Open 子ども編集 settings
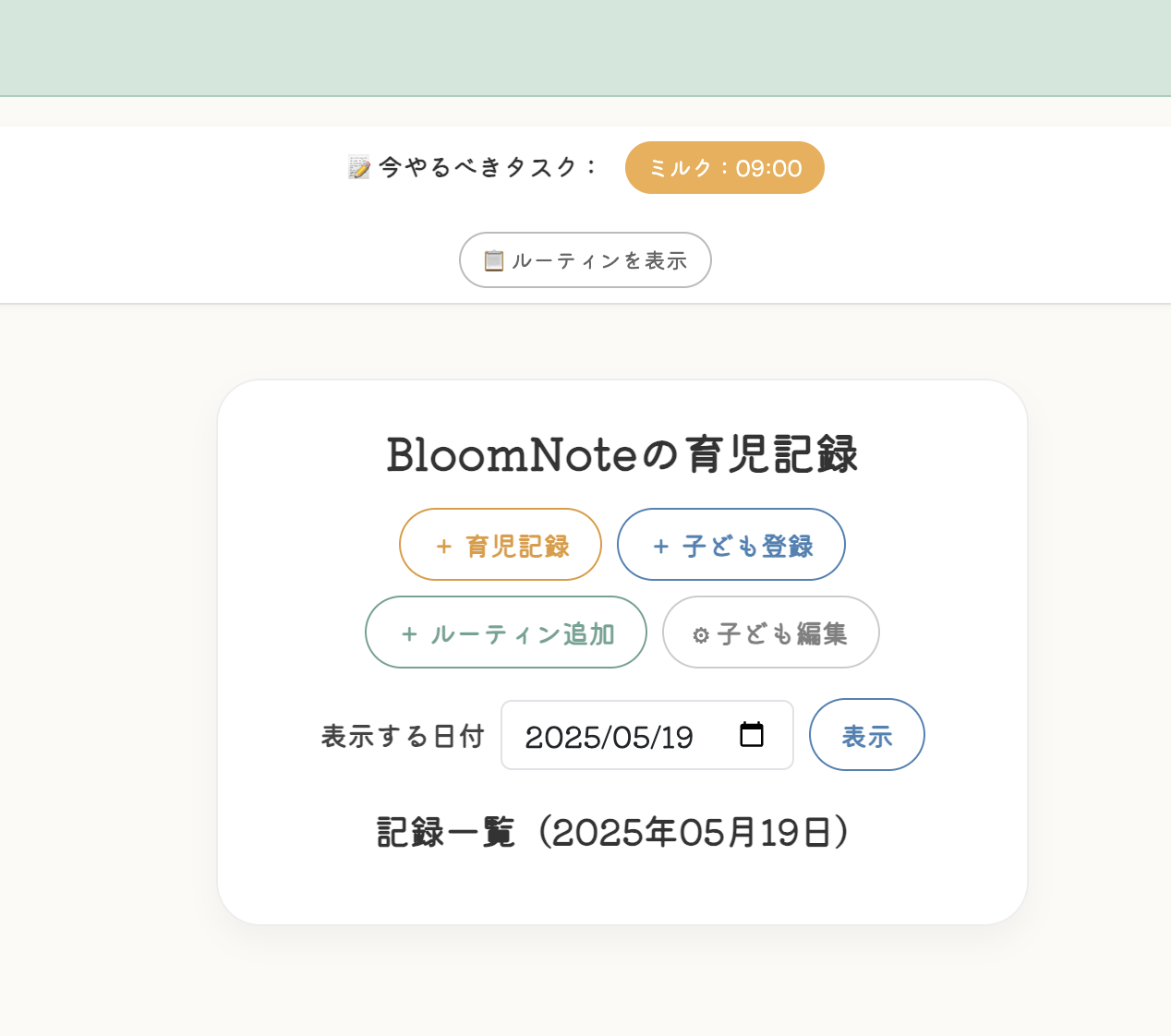Screen dimensions: 1171x1036 (x=771, y=632)
